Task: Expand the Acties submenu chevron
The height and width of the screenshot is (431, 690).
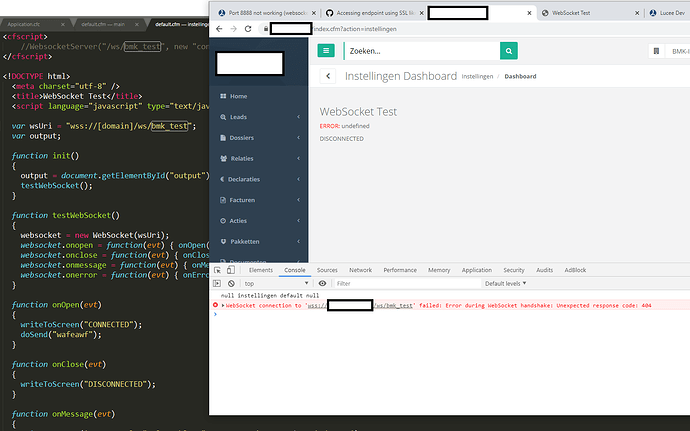Action: (298, 221)
